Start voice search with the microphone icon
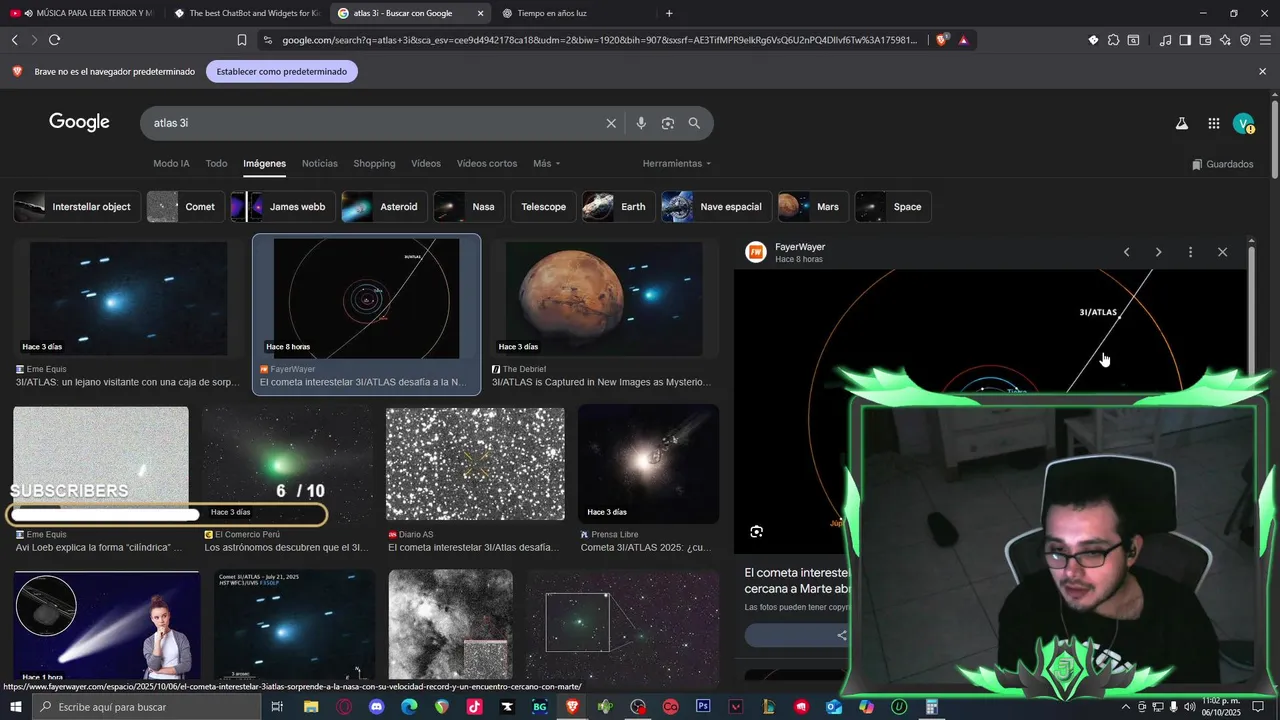1280x720 pixels. (641, 123)
